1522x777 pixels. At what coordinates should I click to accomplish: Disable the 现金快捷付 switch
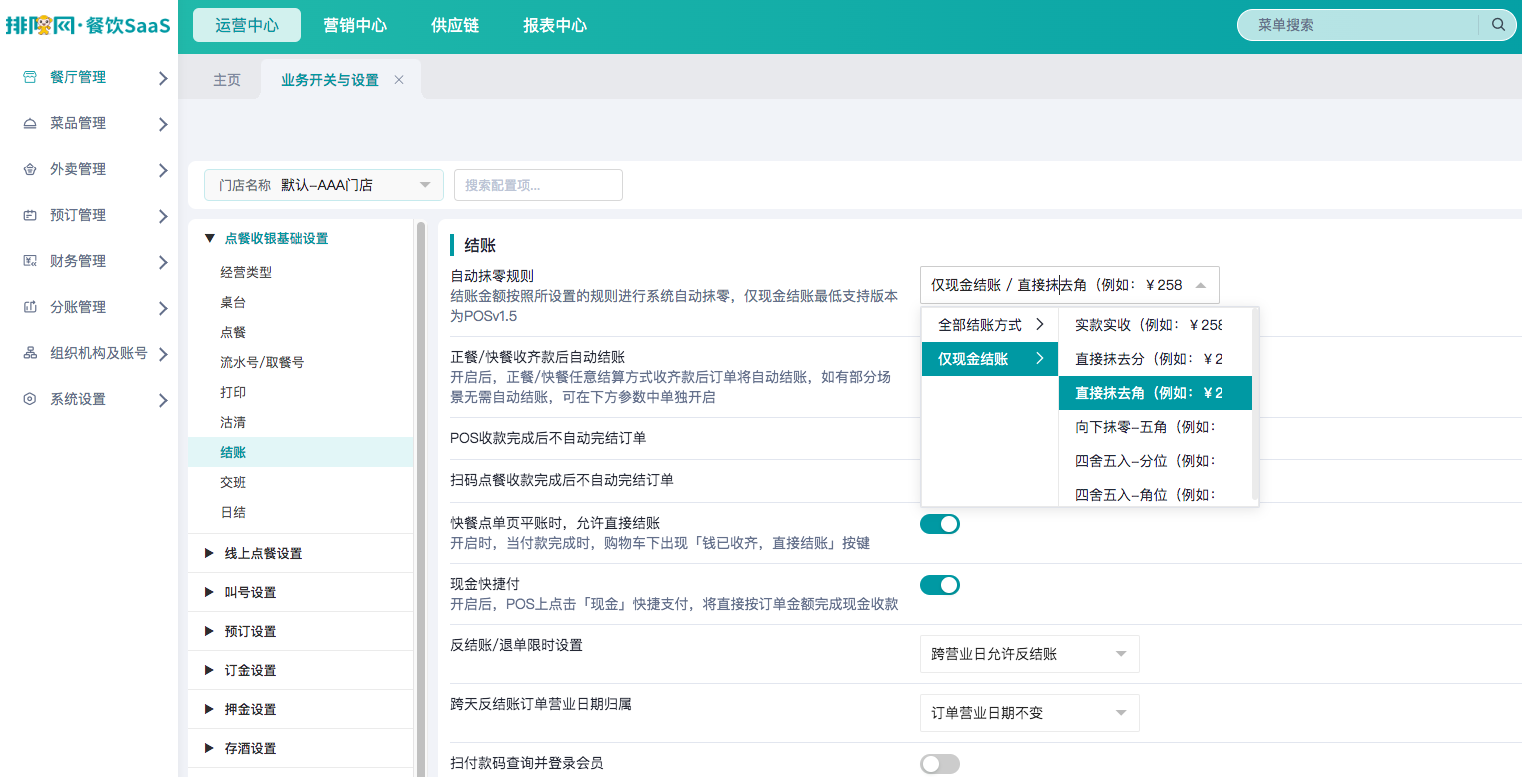tap(940, 585)
